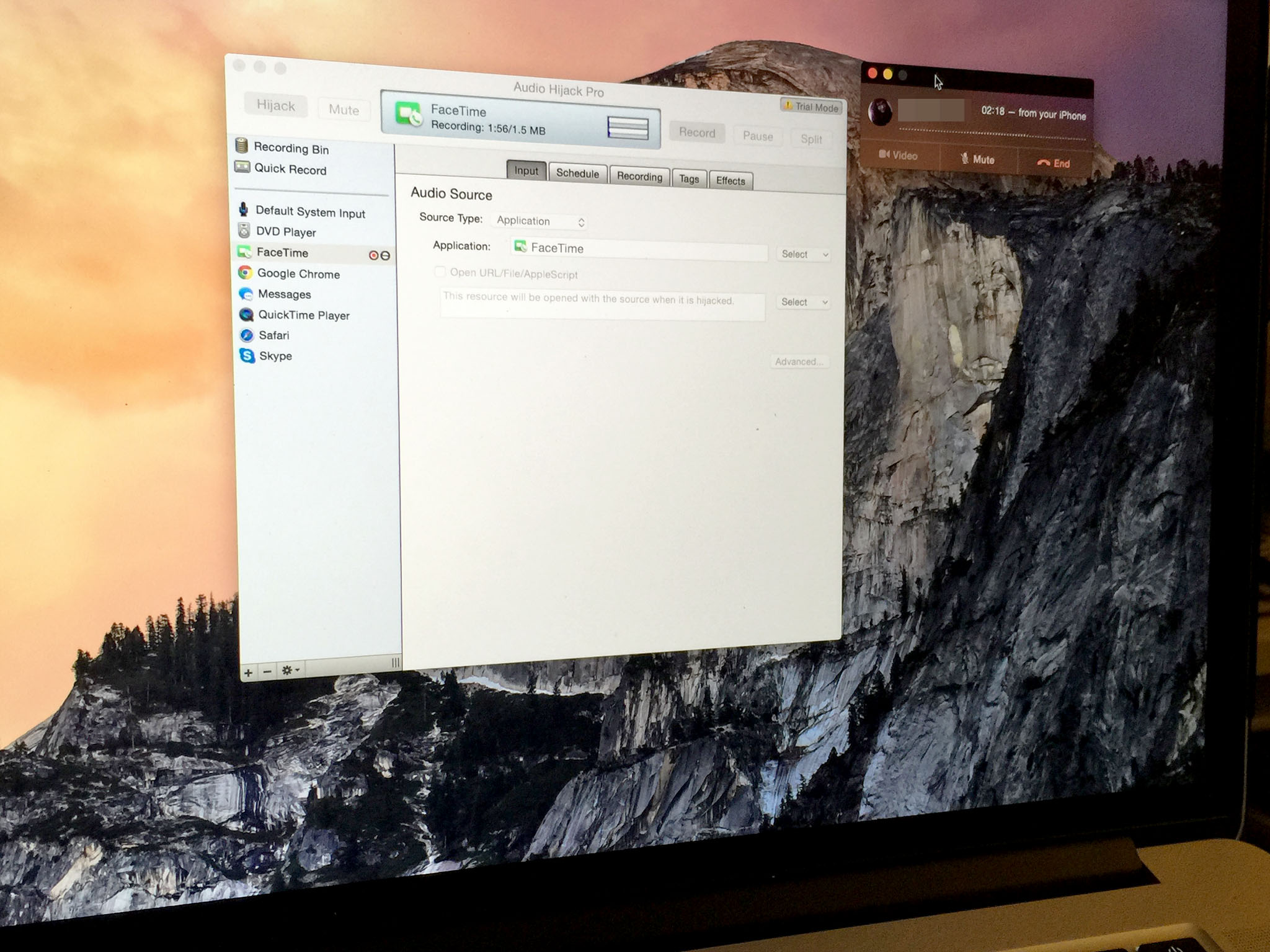The image size is (1270, 952).
Task: Open the gear action menu below session list
Action: [x=290, y=671]
